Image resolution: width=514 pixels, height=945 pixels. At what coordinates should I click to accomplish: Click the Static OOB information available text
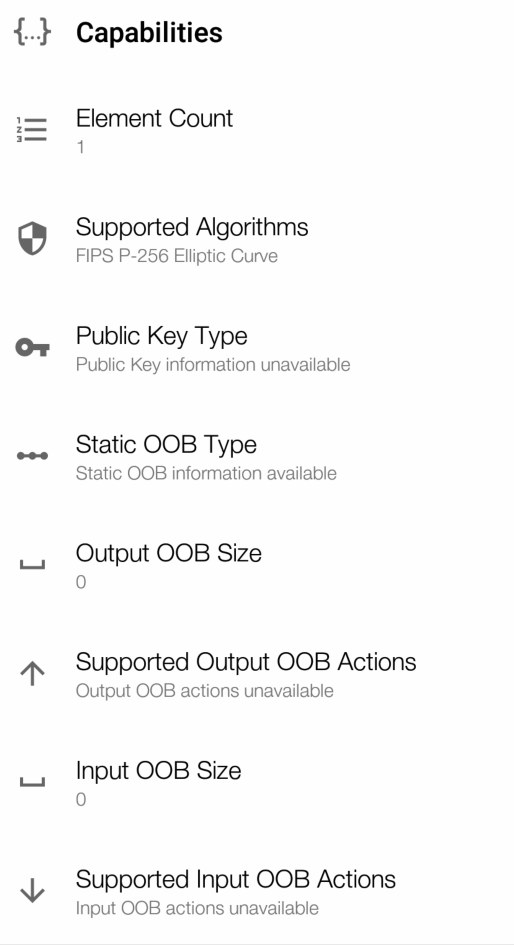click(x=206, y=473)
